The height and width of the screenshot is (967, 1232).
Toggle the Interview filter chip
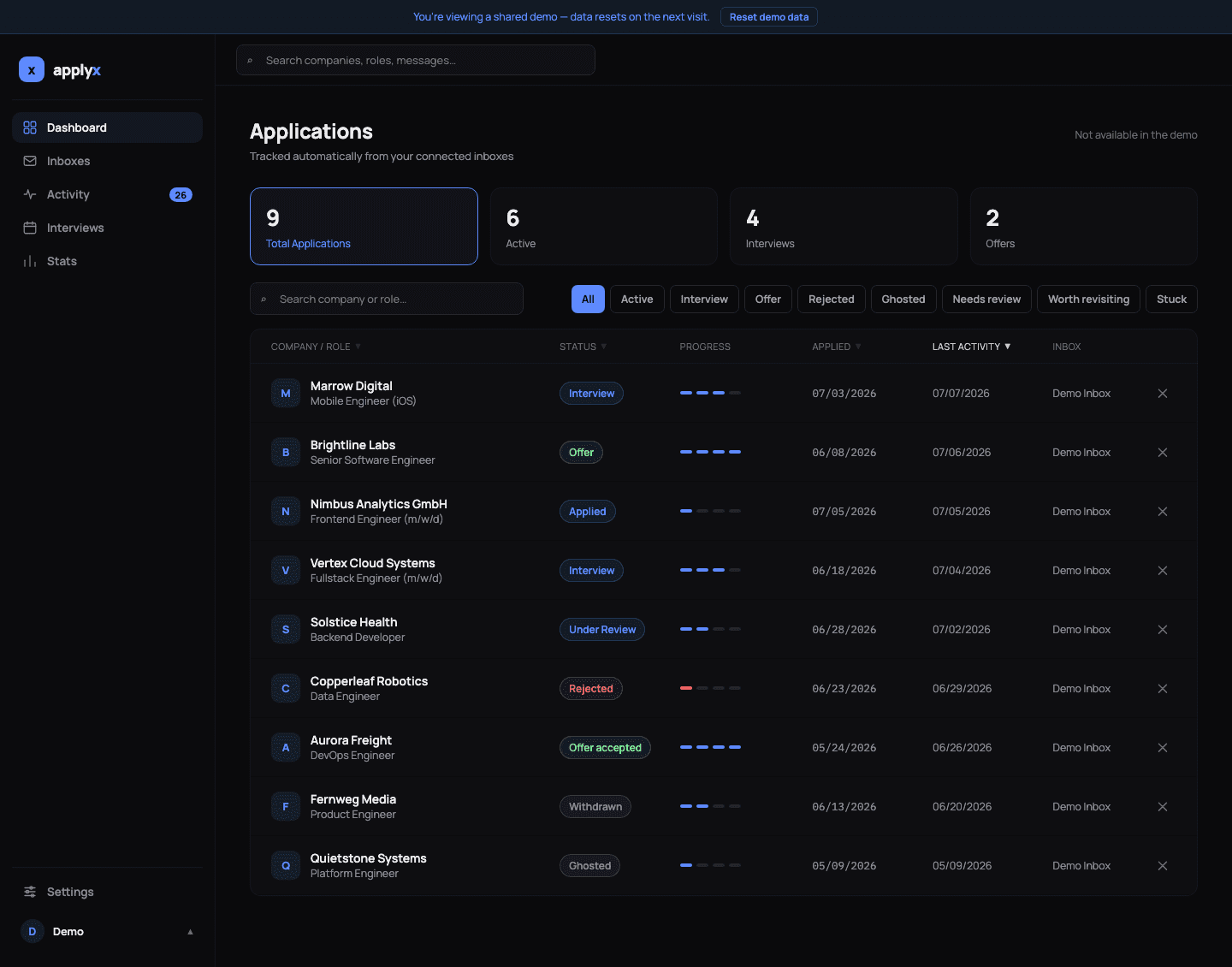(704, 300)
